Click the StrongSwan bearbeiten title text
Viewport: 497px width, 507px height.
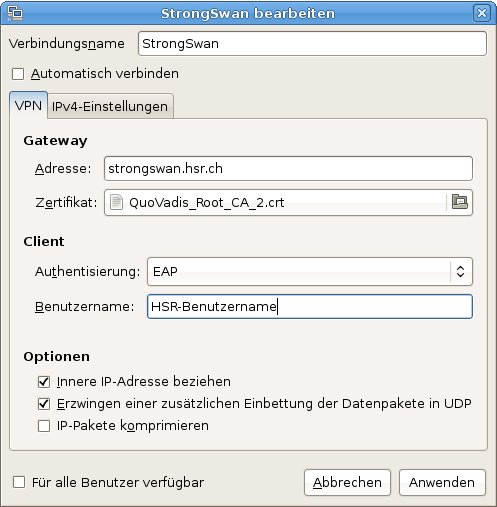coord(248,13)
